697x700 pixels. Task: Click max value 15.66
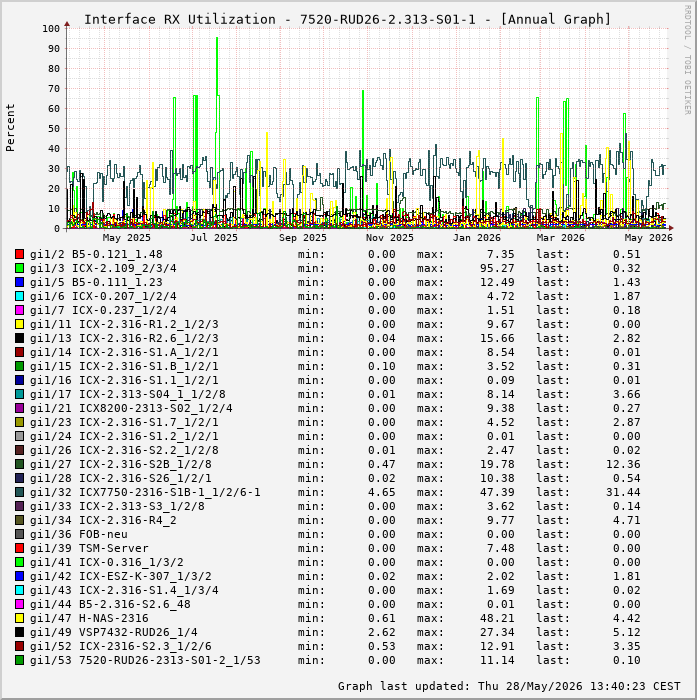pos(497,338)
